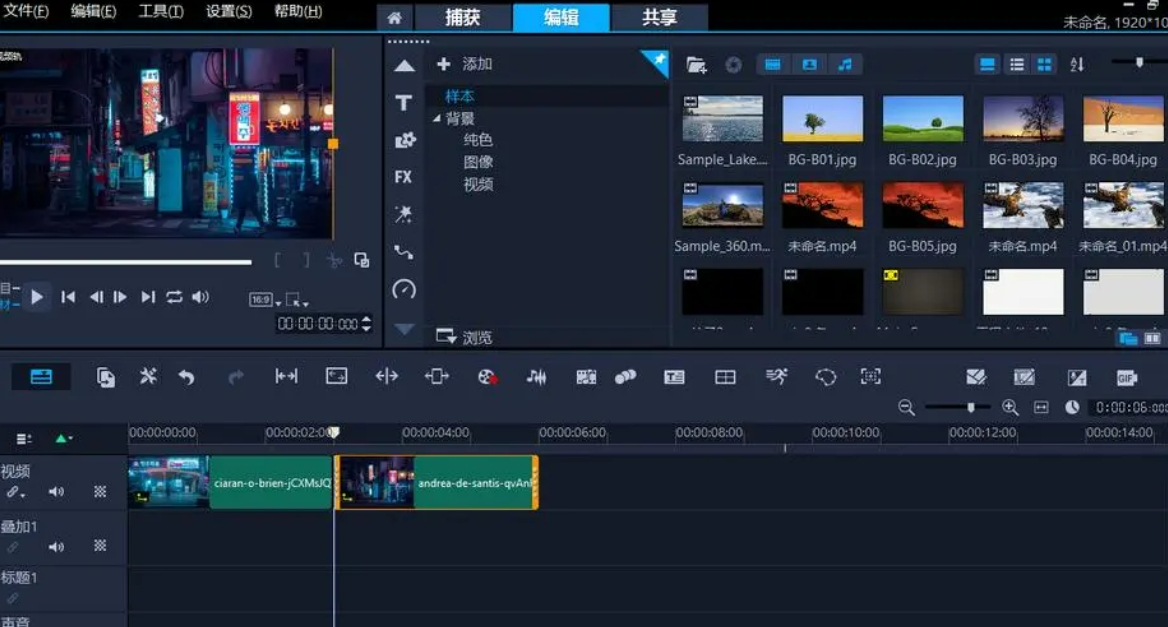Open the 帮助(H) menu
The height and width of the screenshot is (627, 1168).
tap(298, 11)
